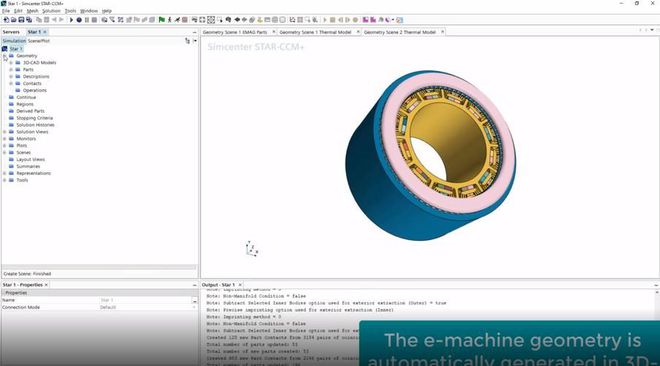Click the tree layout icon beside Scene/Plot
The image size is (660, 366).
187,41
